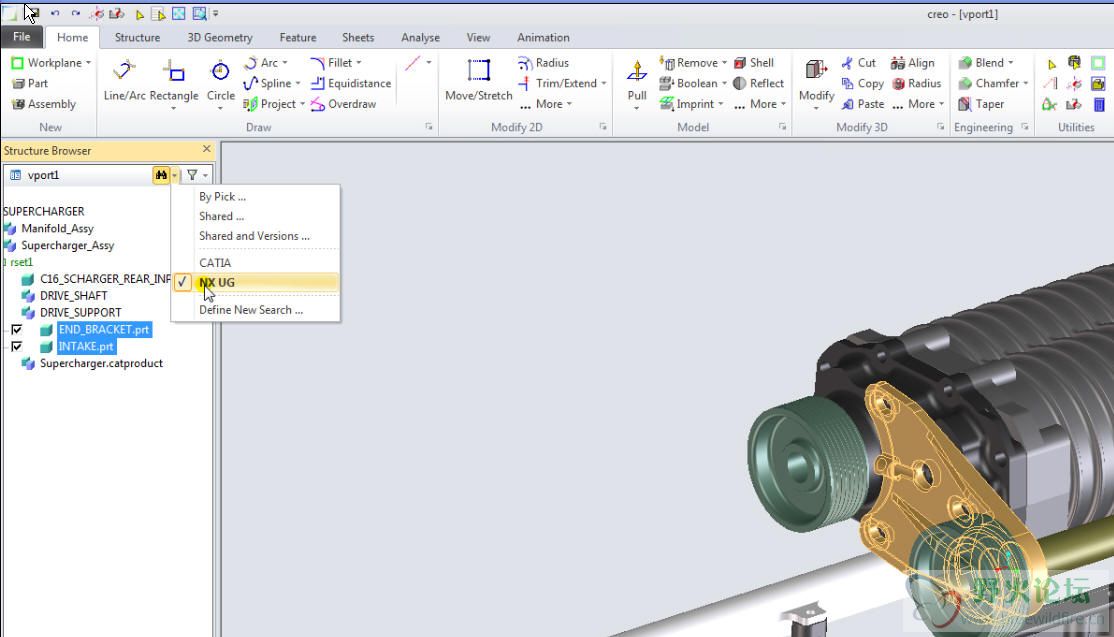Select the Line/Arc drawing tool
1114x637 pixels.
[125, 81]
